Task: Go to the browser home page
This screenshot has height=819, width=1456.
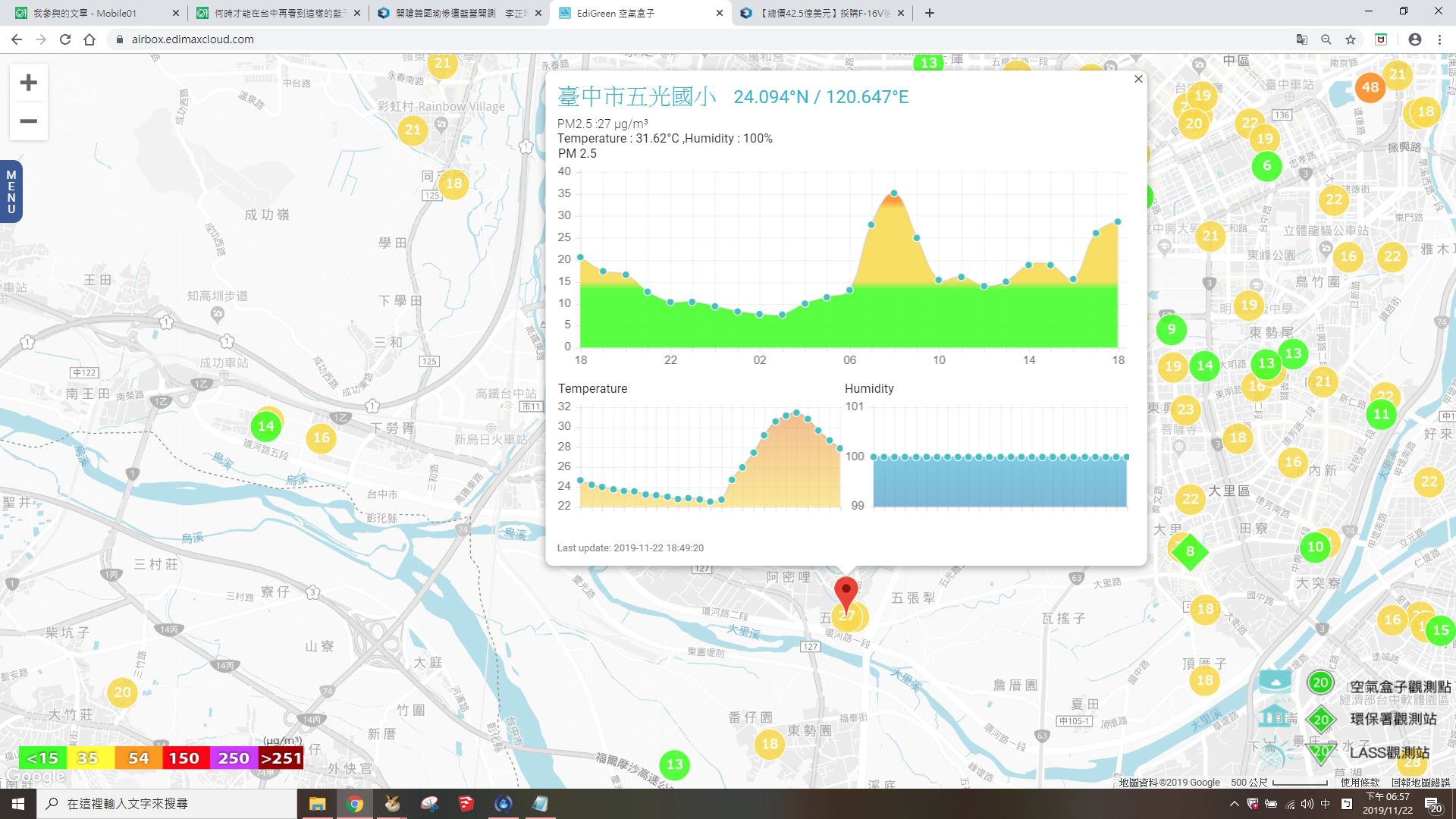Action: 89,39
